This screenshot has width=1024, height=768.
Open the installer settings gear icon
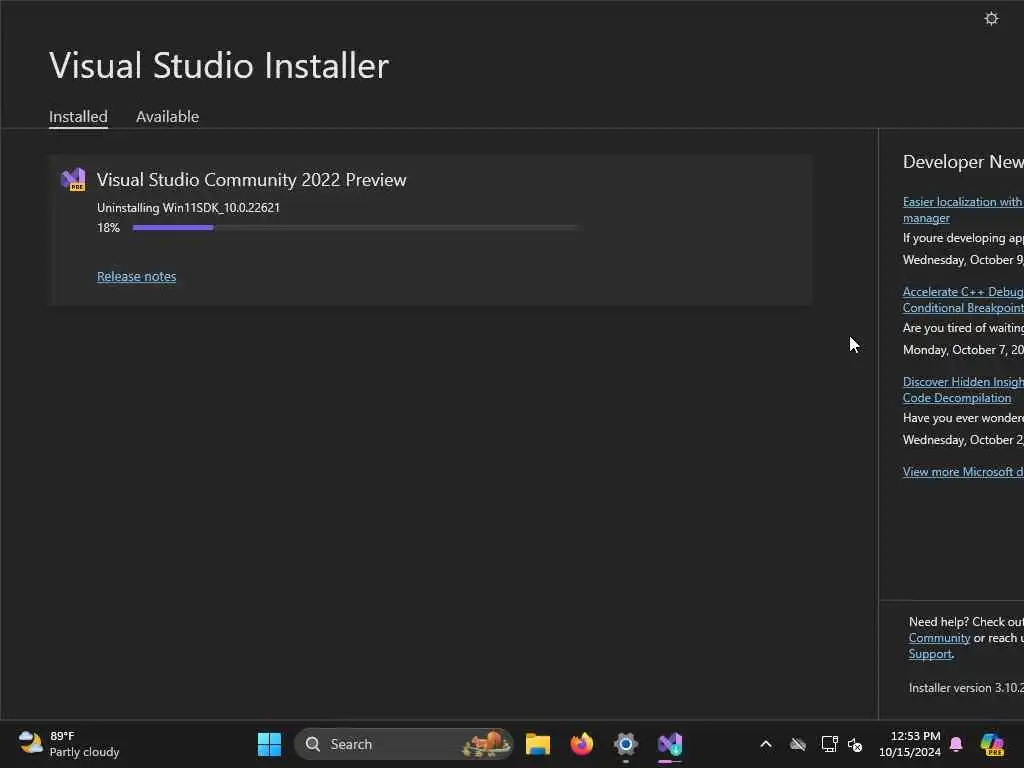(991, 18)
